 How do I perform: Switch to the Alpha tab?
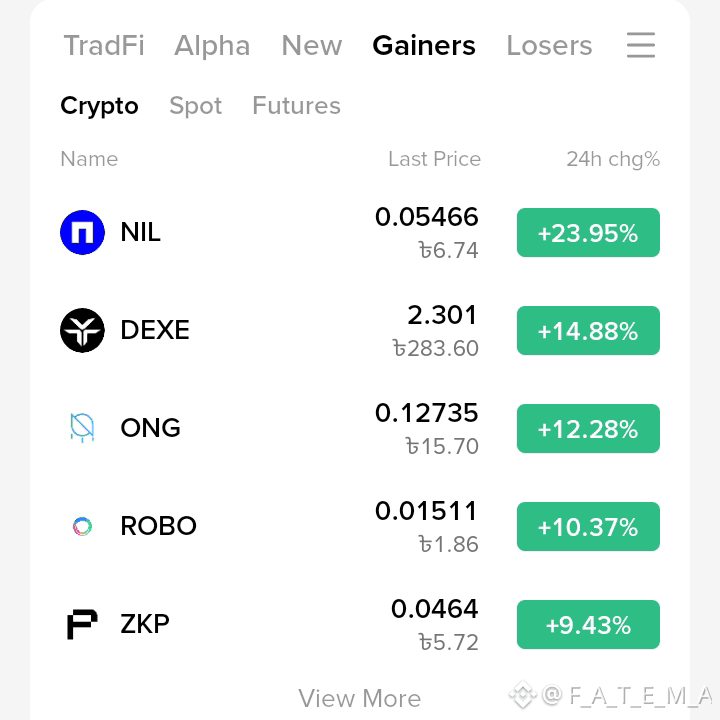pos(212,45)
